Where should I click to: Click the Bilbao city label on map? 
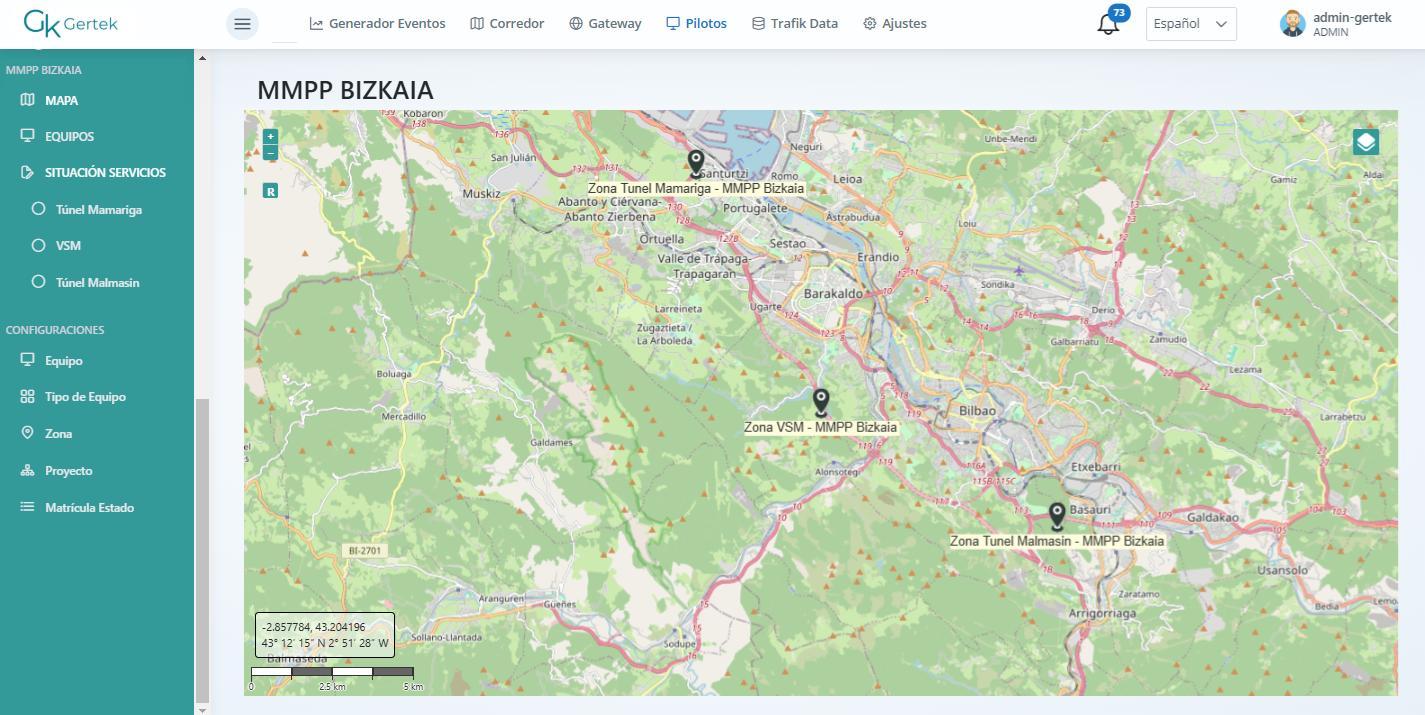[x=977, y=411]
